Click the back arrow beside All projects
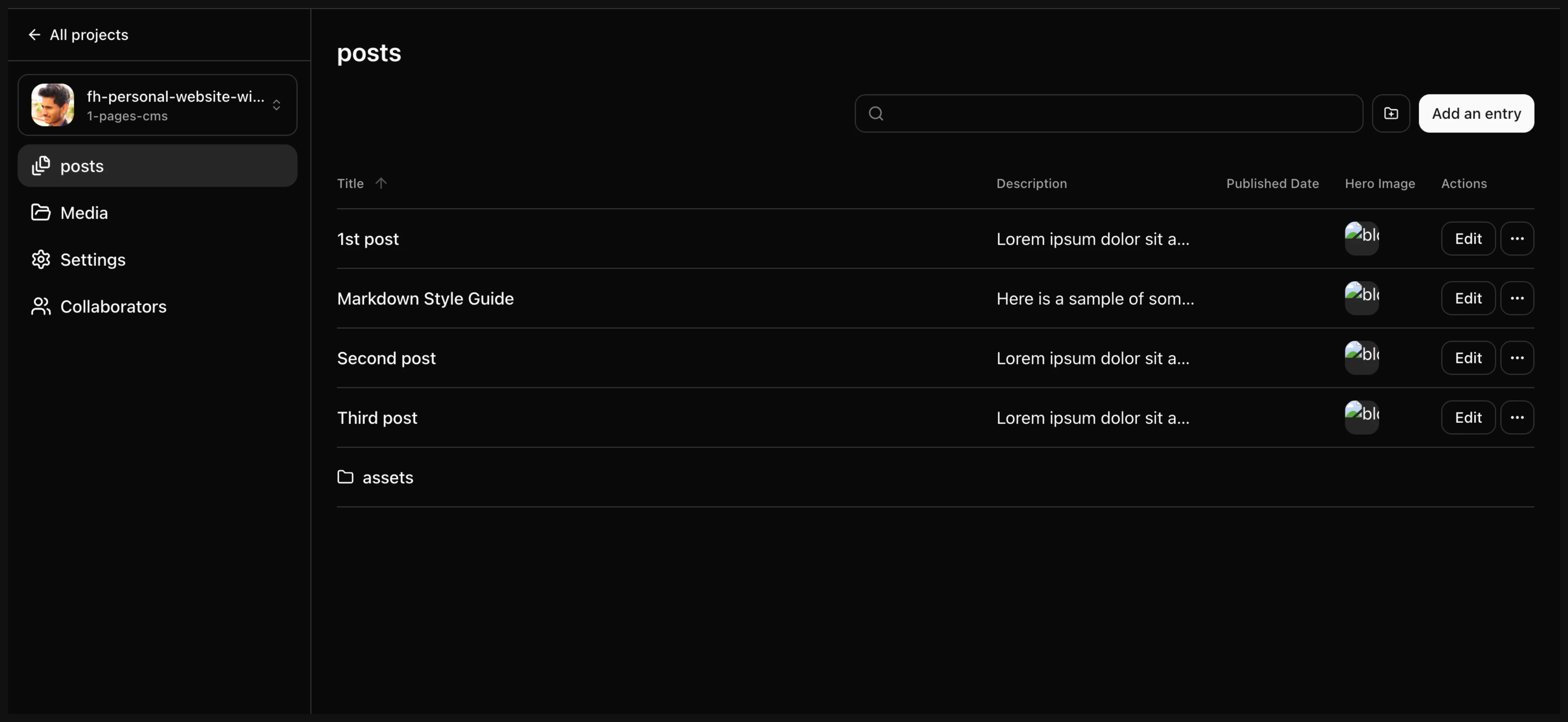 pyautogui.click(x=35, y=35)
